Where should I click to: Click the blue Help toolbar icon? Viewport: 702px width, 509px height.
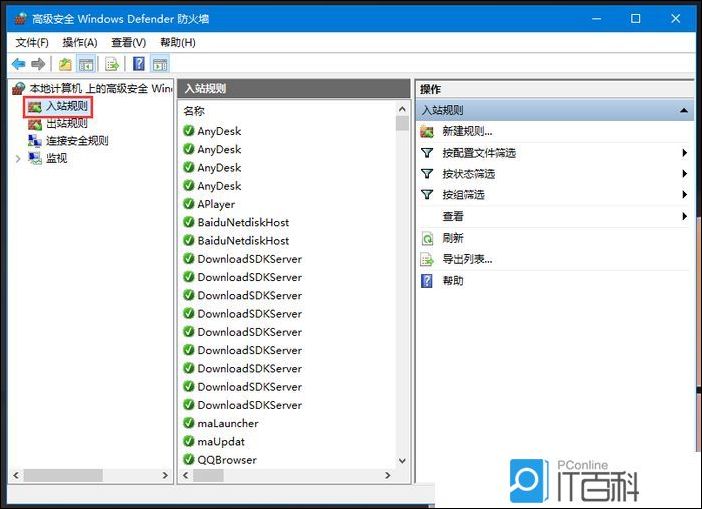[139, 64]
